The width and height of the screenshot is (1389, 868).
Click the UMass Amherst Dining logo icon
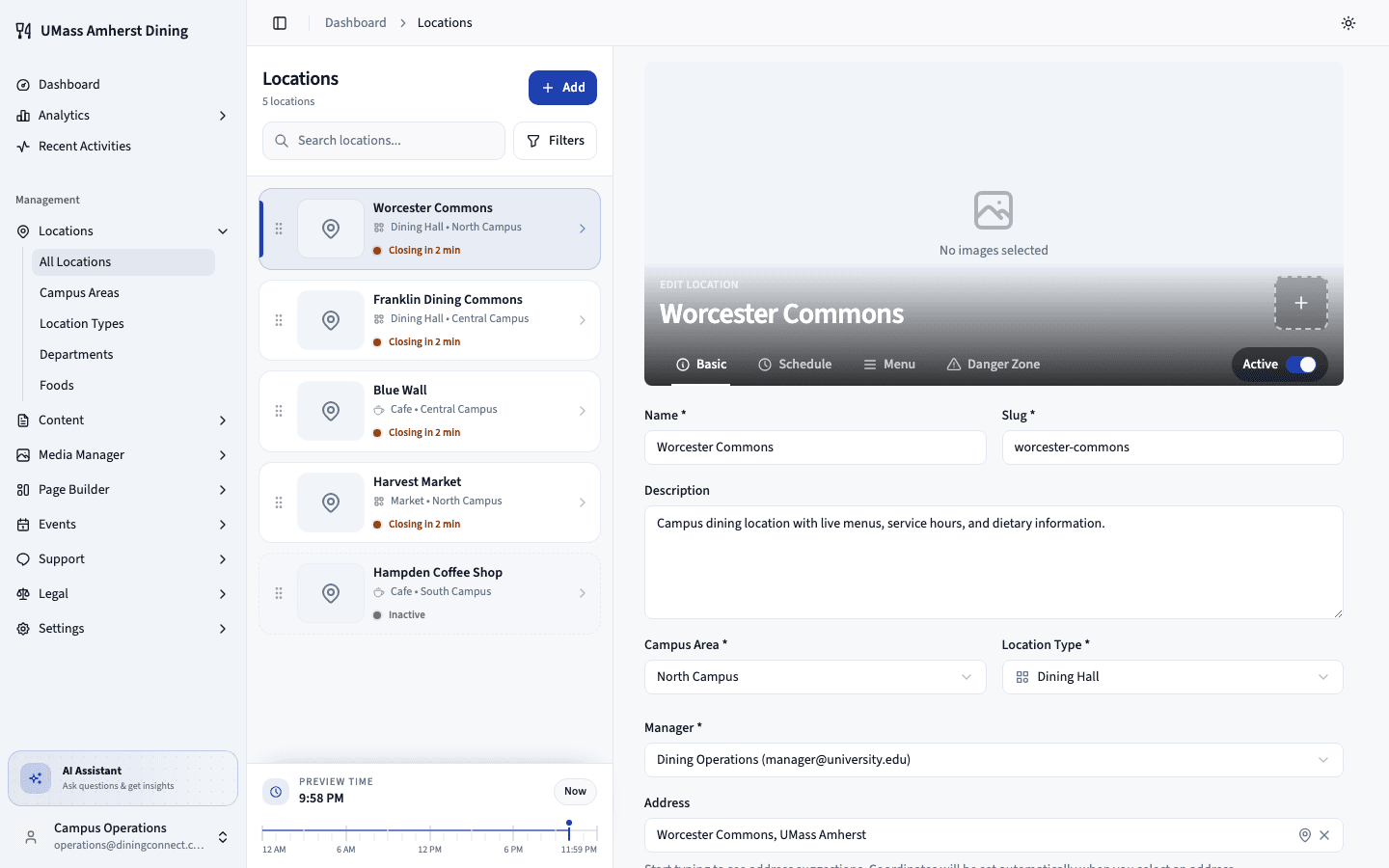(x=23, y=31)
